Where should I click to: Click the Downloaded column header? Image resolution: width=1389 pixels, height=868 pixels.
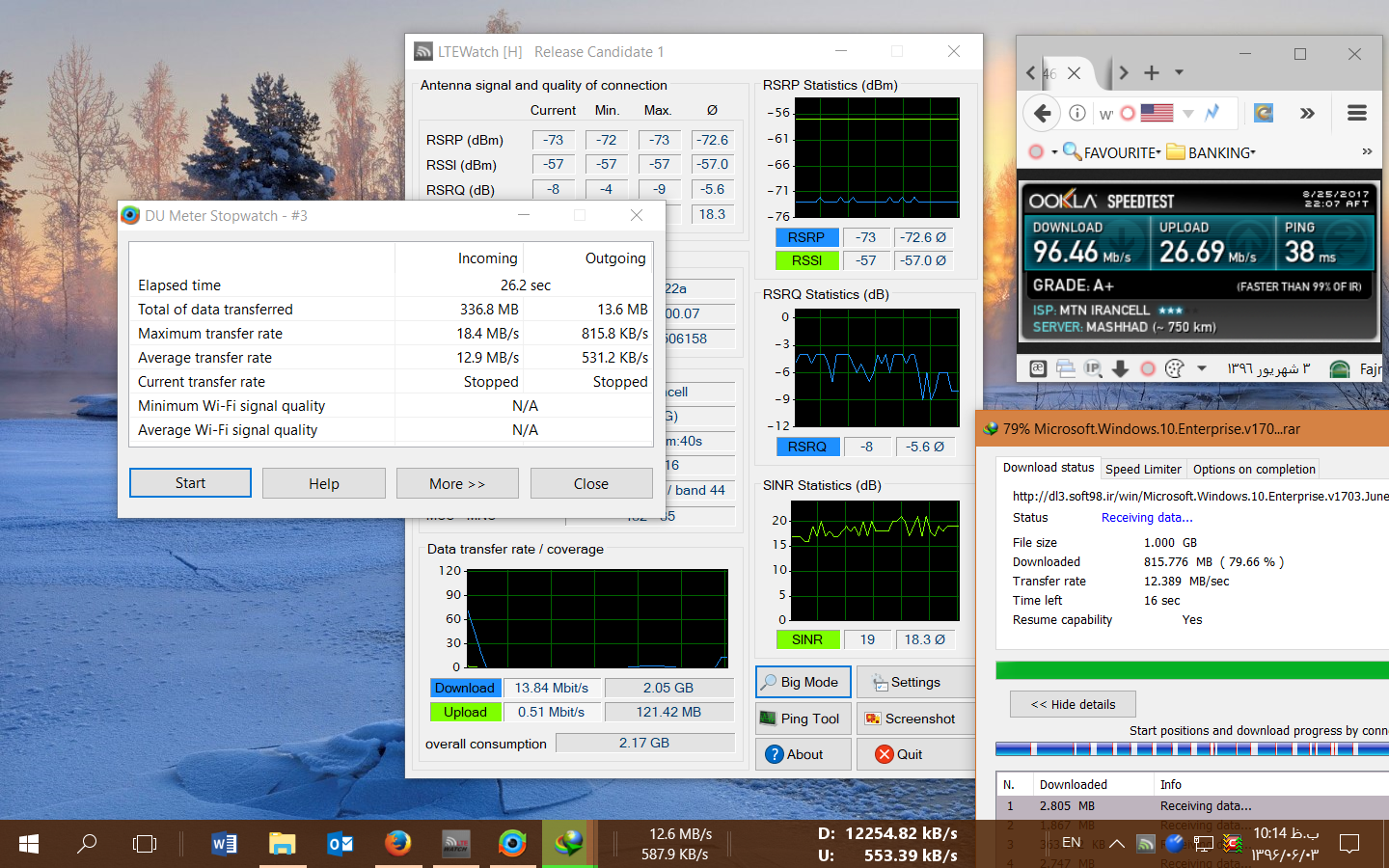(x=1093, y=784)
